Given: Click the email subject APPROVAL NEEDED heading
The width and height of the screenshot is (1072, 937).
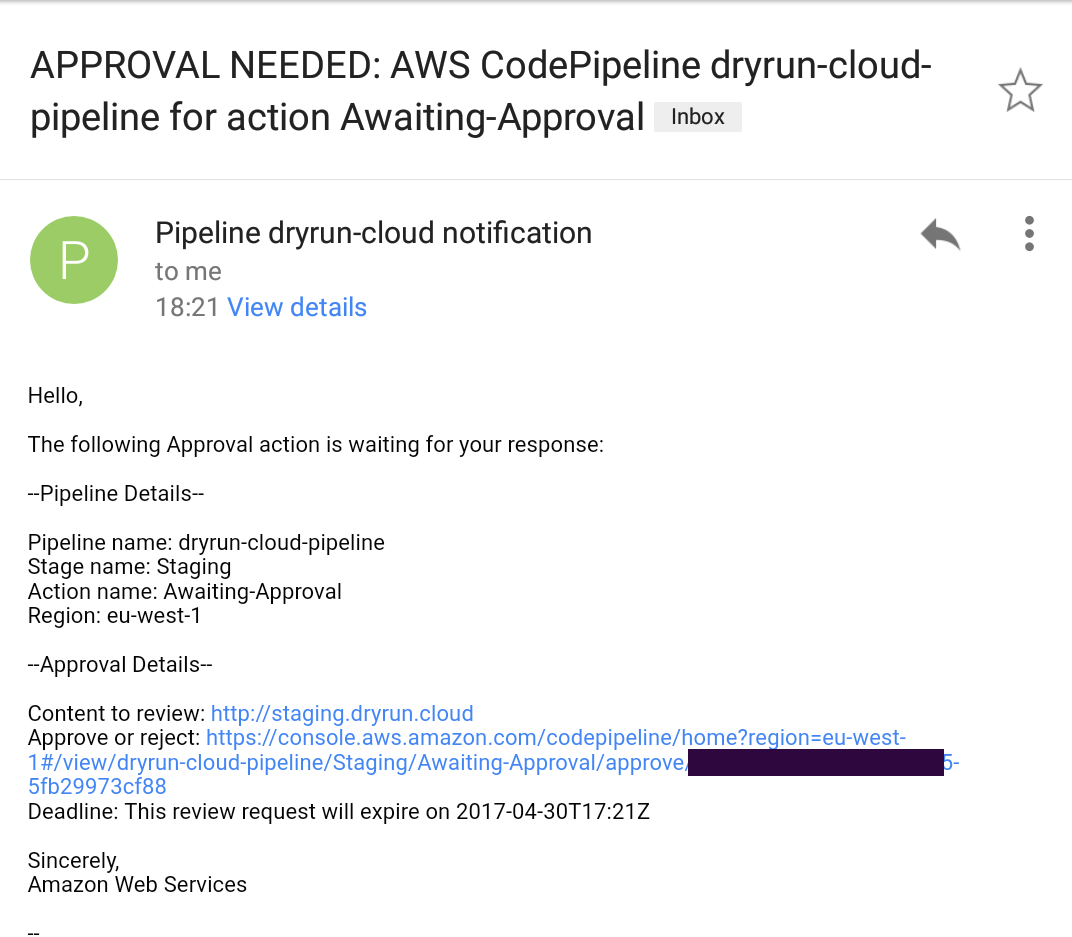Looking at the screenshot, I should 481,91.
